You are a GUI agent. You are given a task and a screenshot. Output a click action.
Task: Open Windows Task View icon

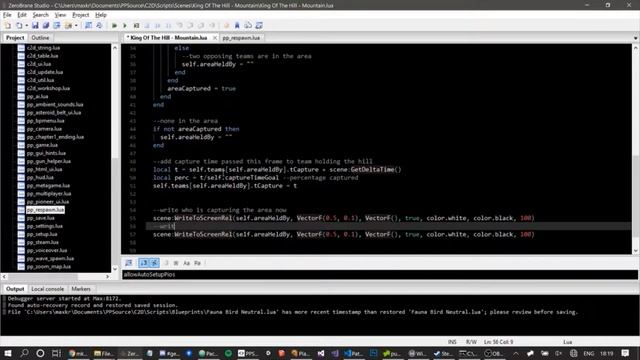pyautogui.click(x=56, y=353)
